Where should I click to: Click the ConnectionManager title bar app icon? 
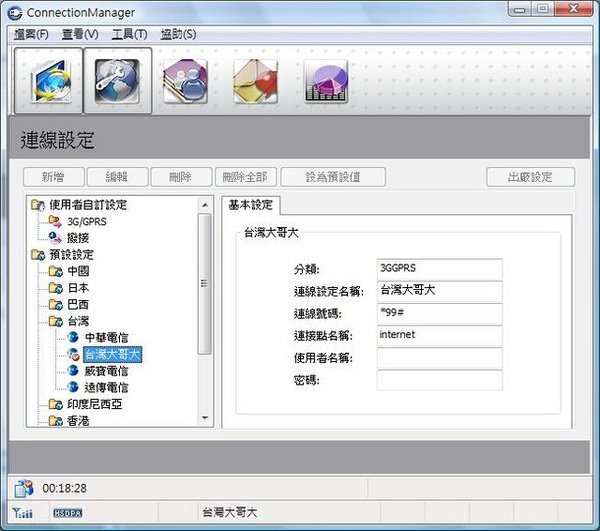click(15, 13)
